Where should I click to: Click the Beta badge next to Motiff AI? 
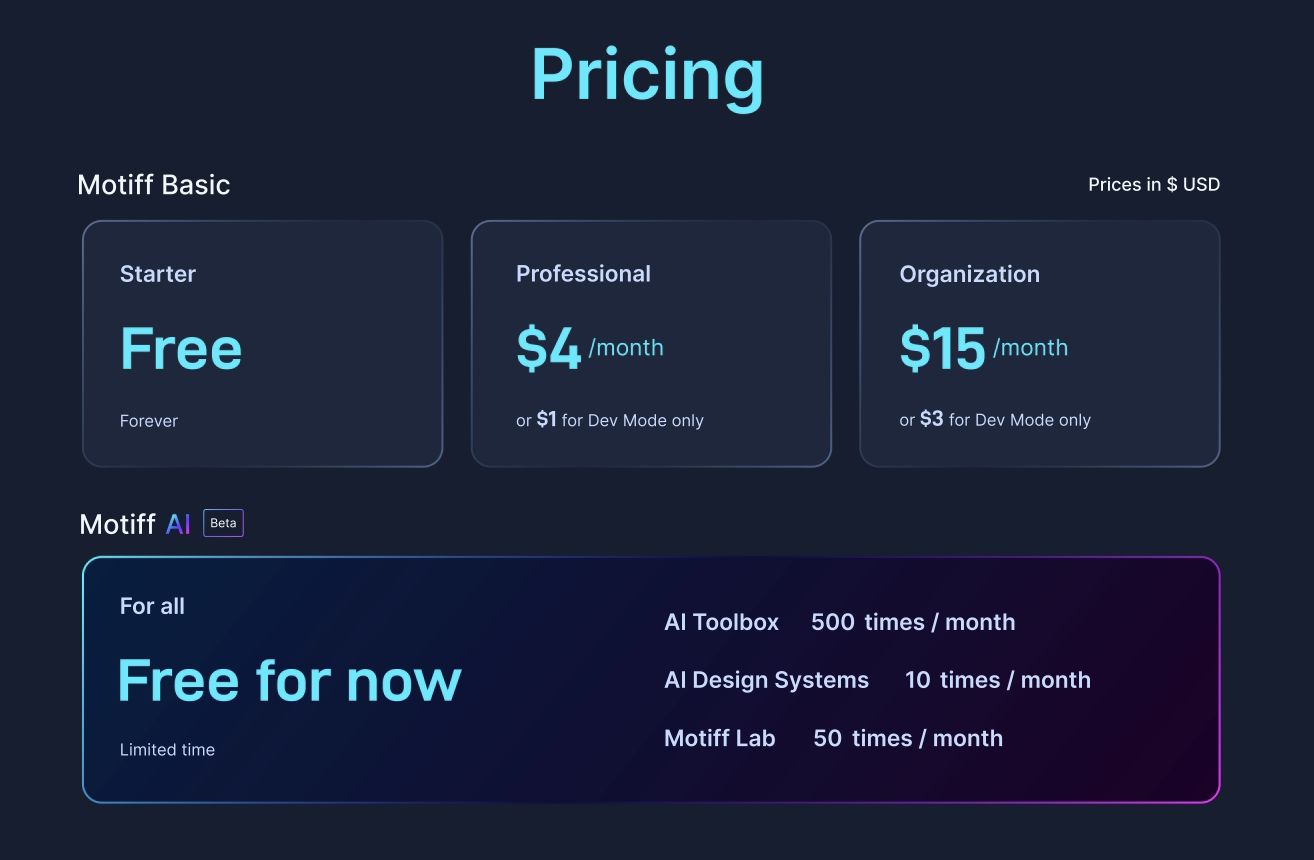pos(223,523)
